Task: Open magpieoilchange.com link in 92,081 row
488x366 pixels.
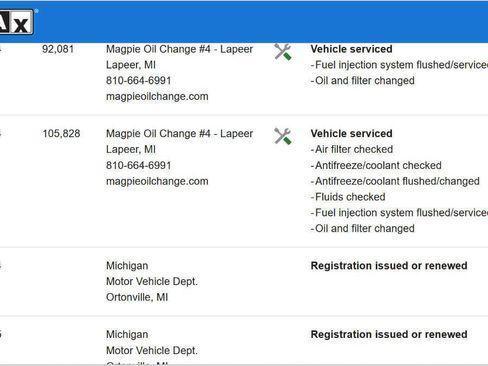Action: (157, 96)
